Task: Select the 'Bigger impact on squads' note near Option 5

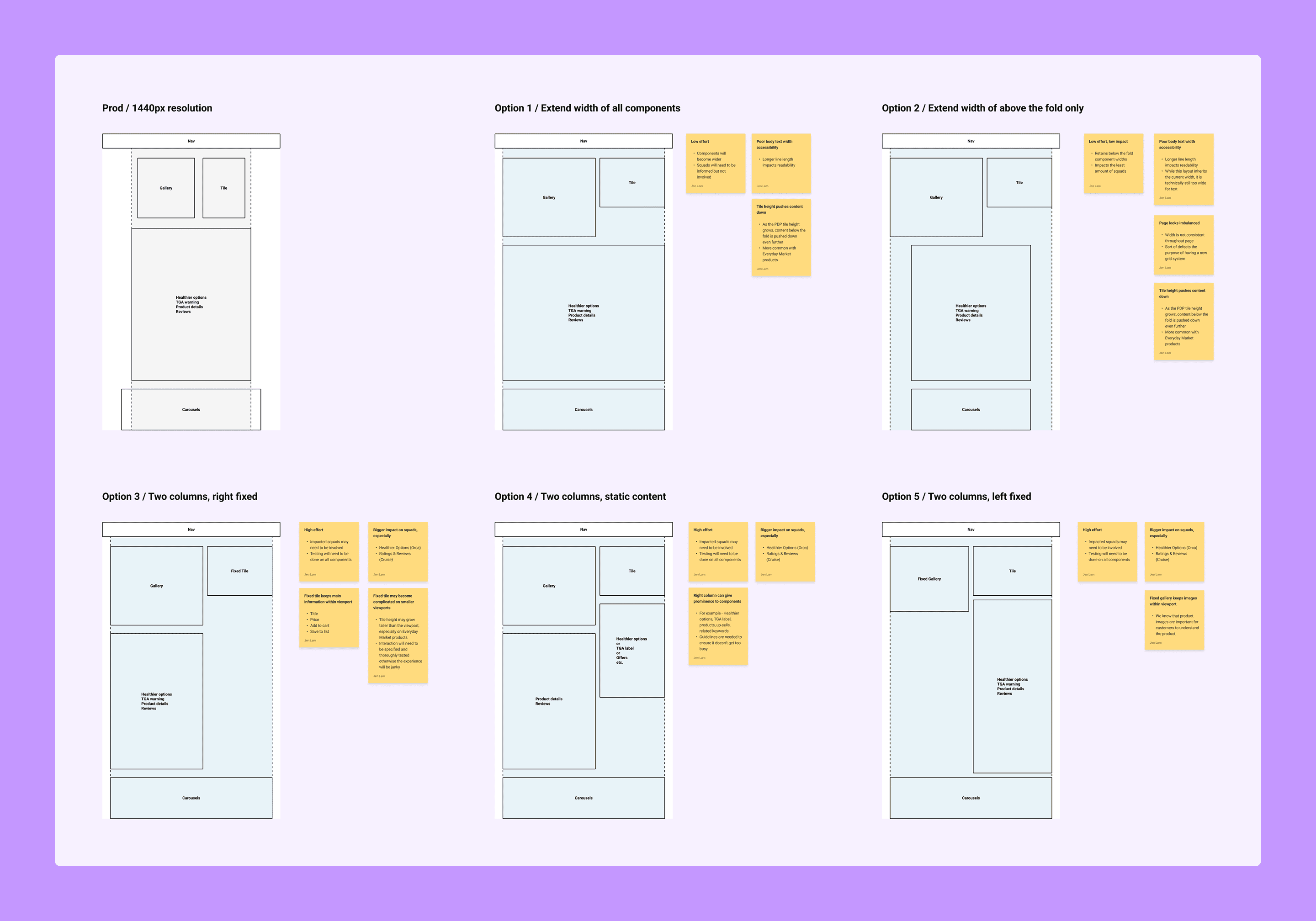Action: pyautogui.click(x=1174, y=551)
